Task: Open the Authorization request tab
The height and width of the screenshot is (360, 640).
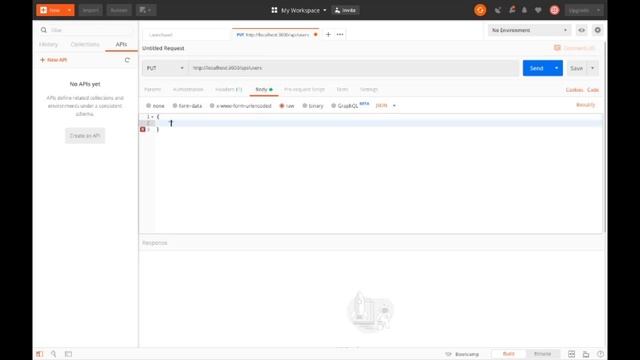Action: click(x=188, y=89)
